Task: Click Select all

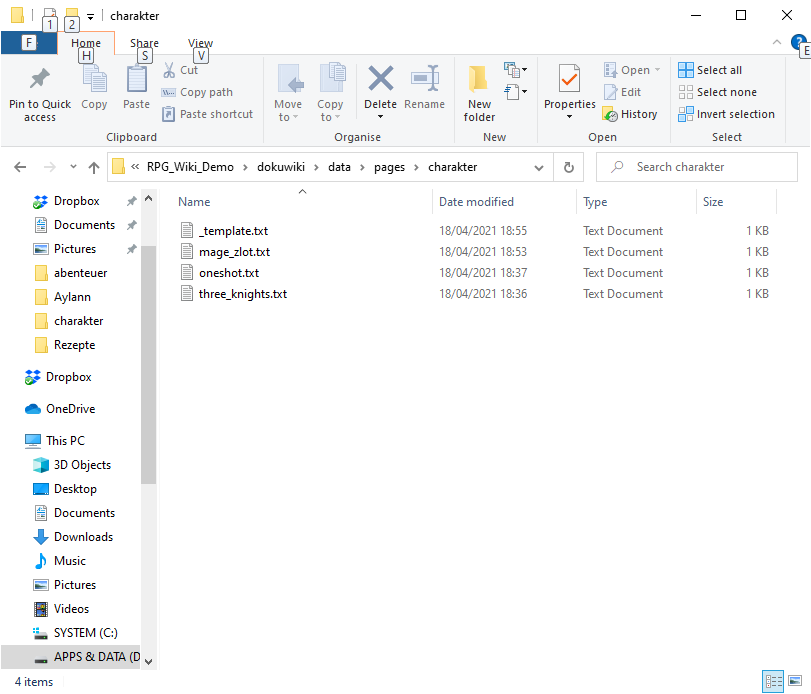Action: coord(710,70)
